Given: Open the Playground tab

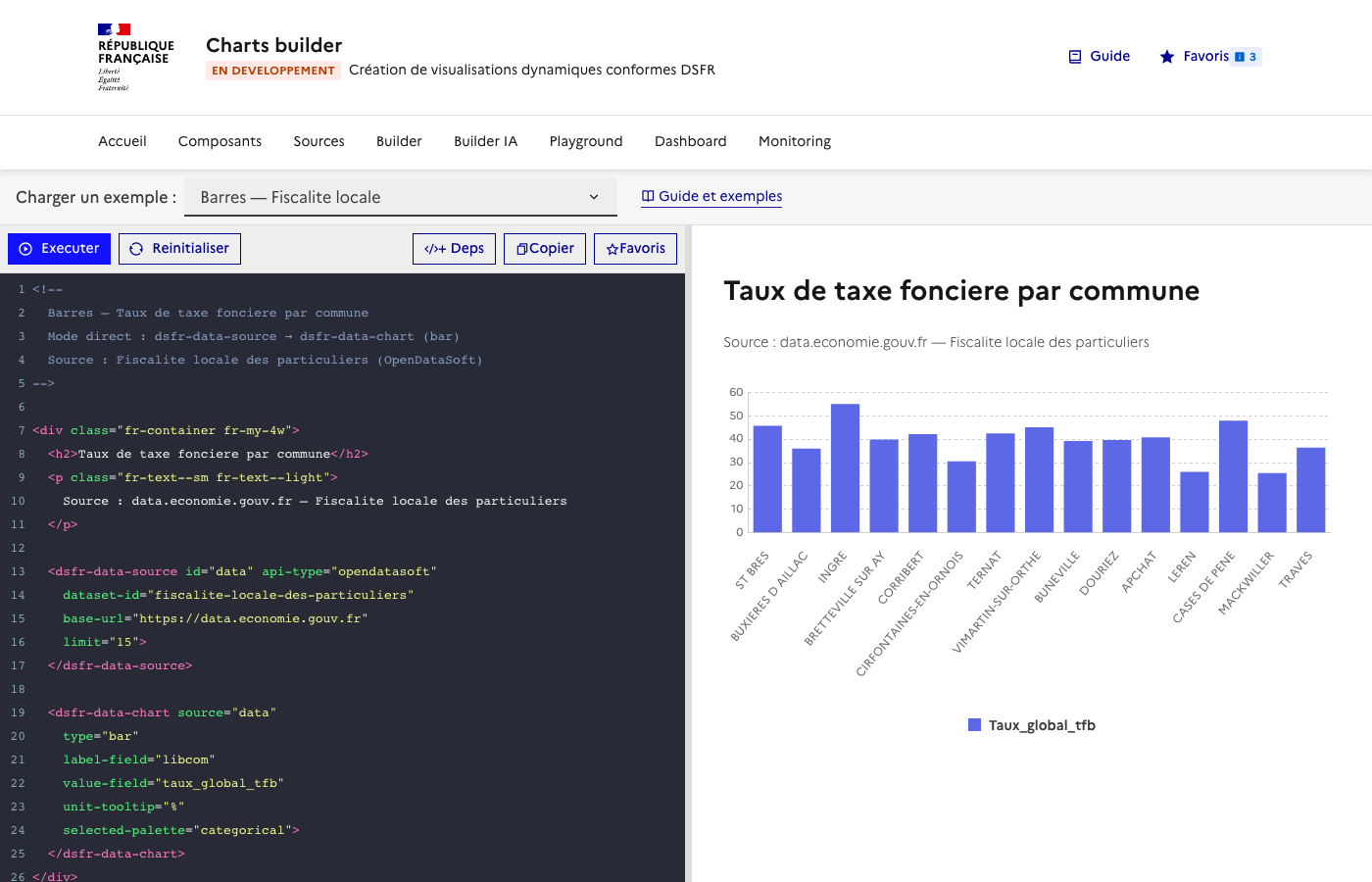Looking at the screenshot, I should click(585, 141).
